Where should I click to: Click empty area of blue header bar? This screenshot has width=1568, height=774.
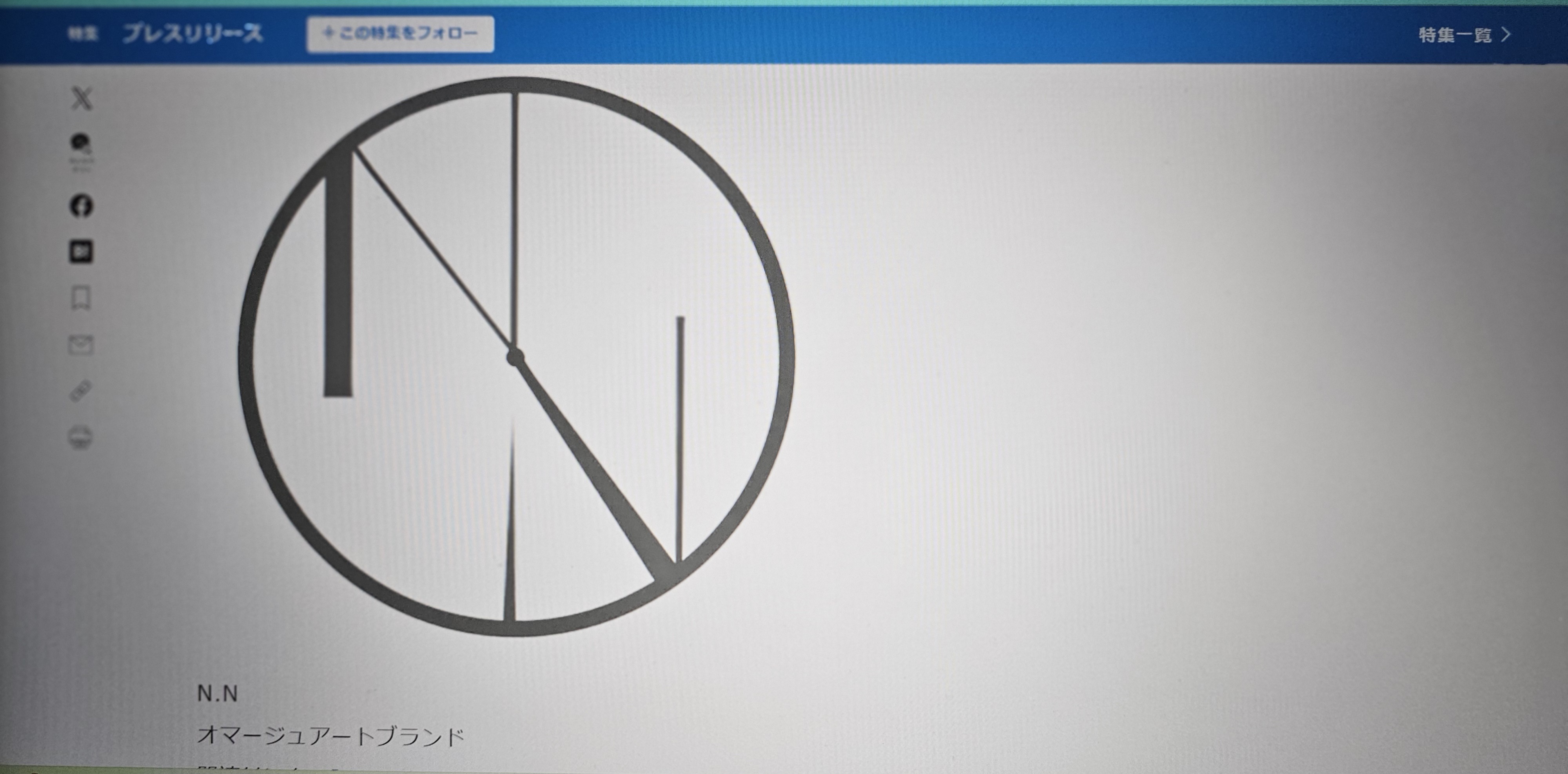click(913, 35)
